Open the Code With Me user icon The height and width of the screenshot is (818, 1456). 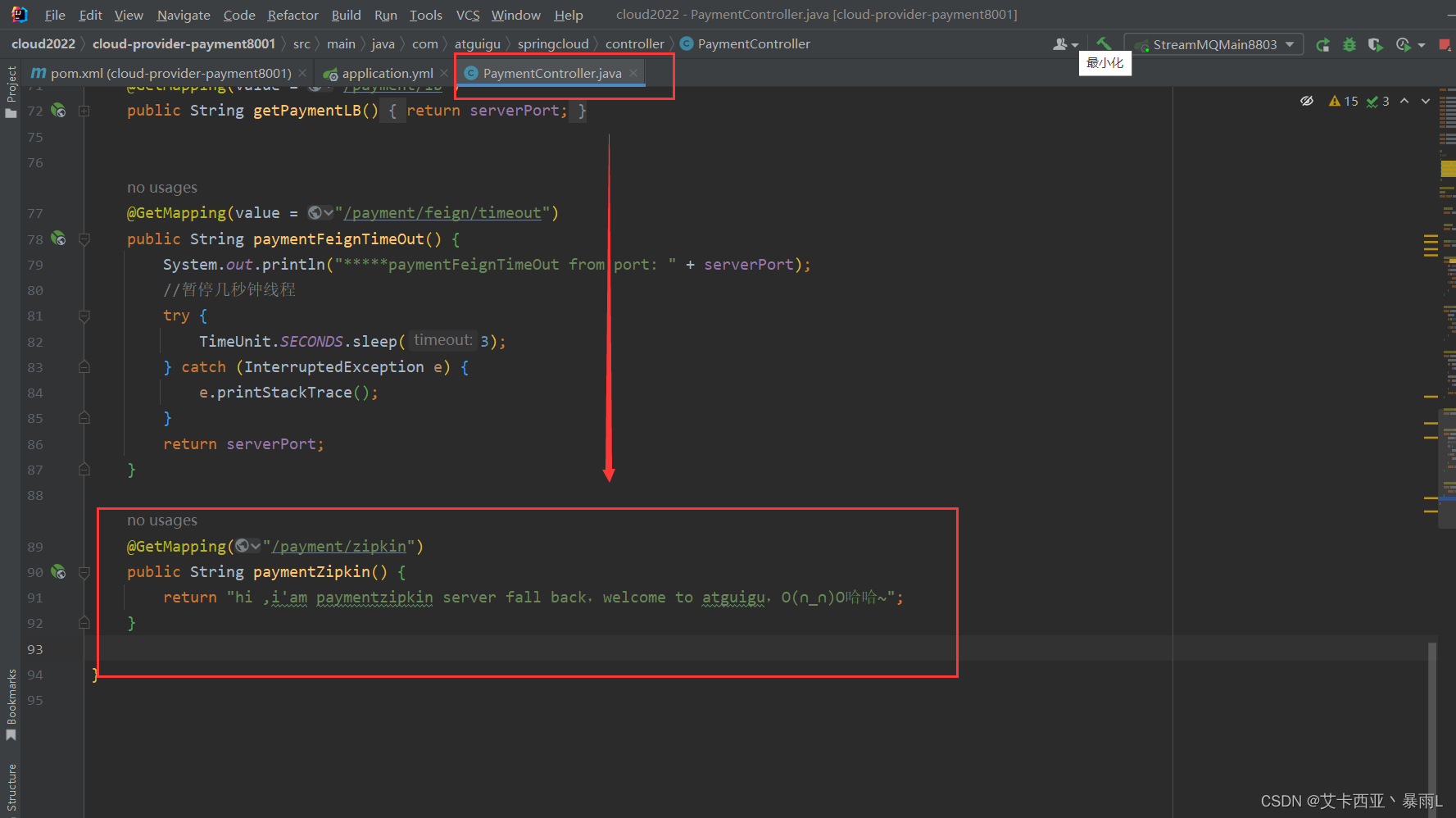coord(1060,44)
